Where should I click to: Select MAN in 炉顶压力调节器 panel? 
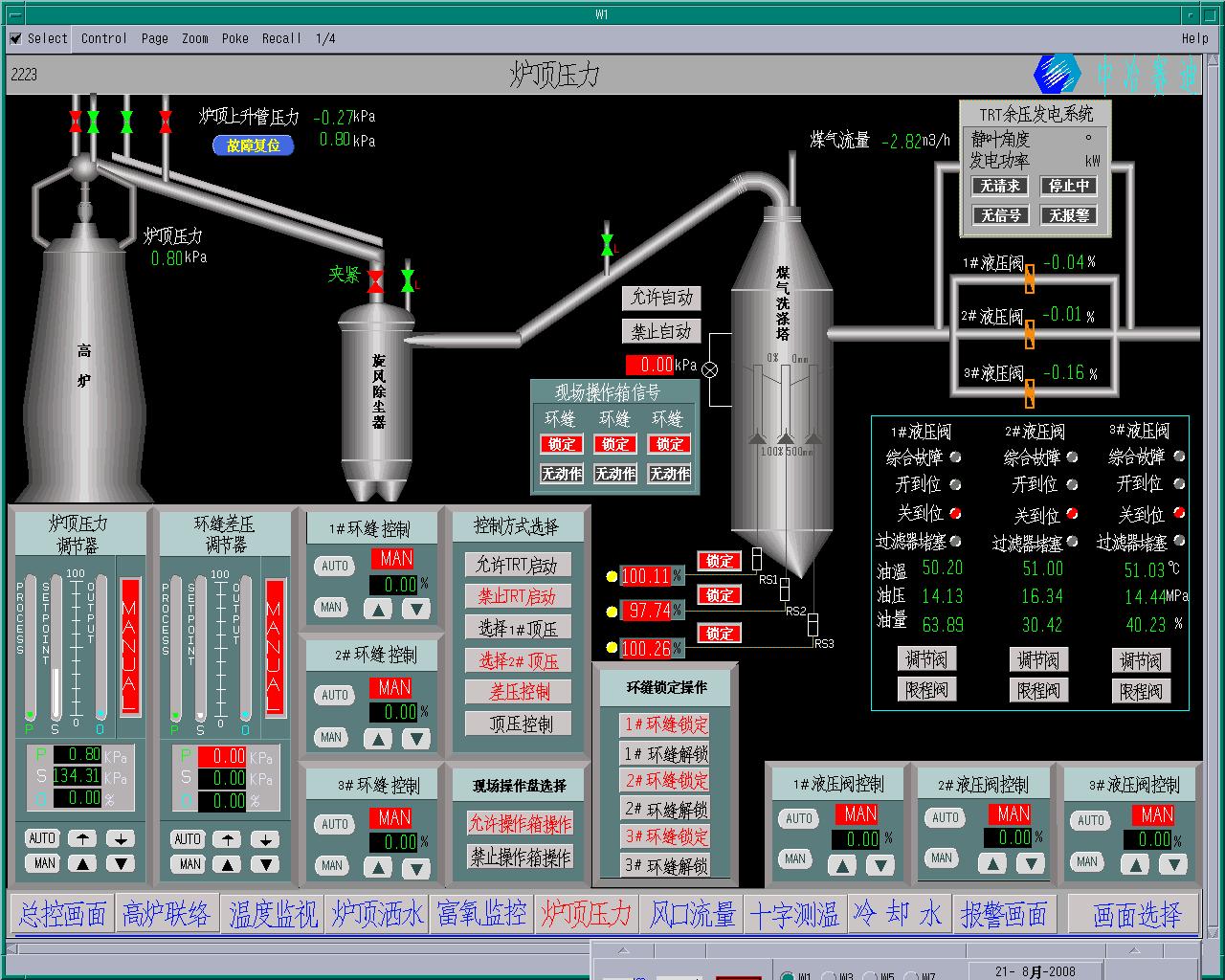click(x=44, y=862)
